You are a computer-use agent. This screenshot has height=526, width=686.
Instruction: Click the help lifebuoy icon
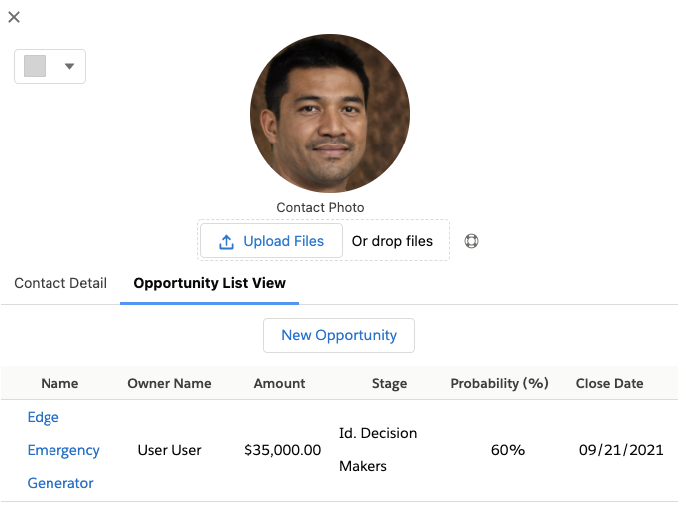click(x=471, y=241)
